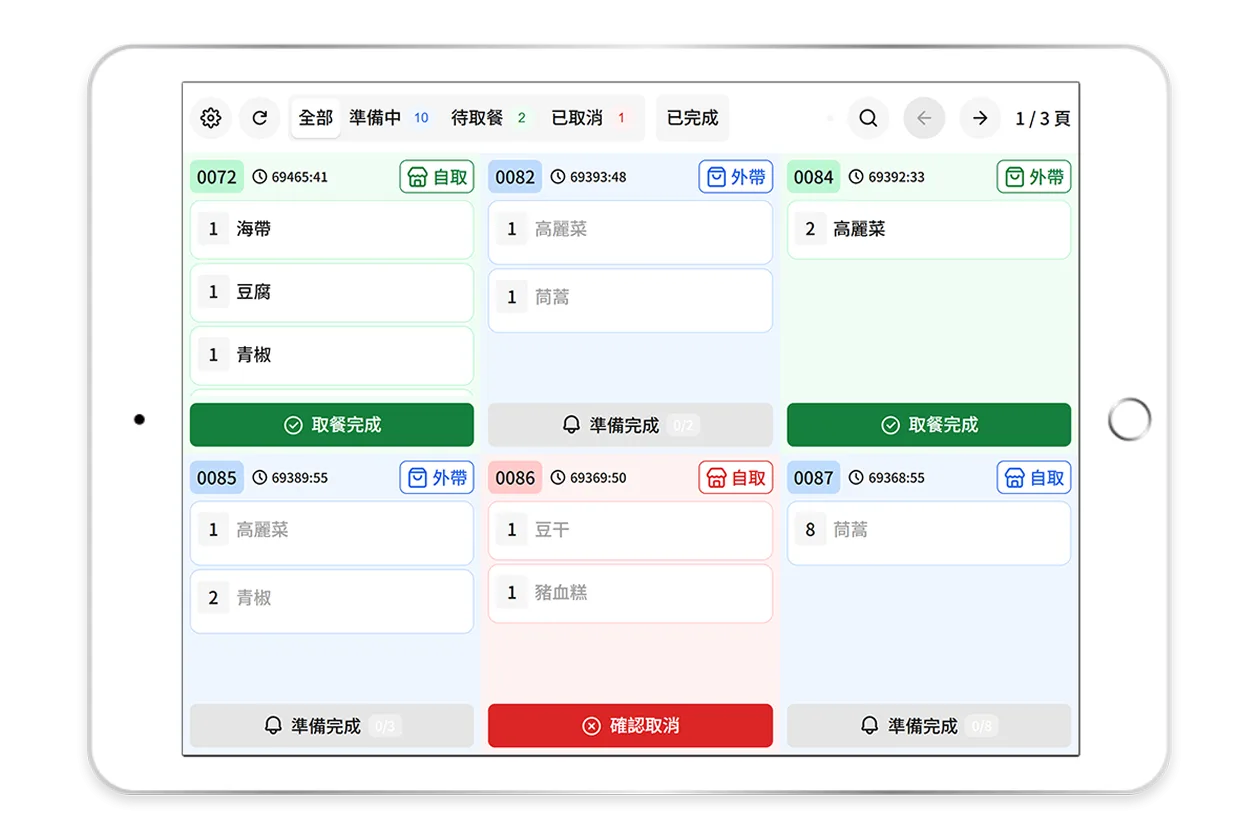The height and width of the screenshot is (837, 1260).
Task: Open the order search
Action: 868,118
